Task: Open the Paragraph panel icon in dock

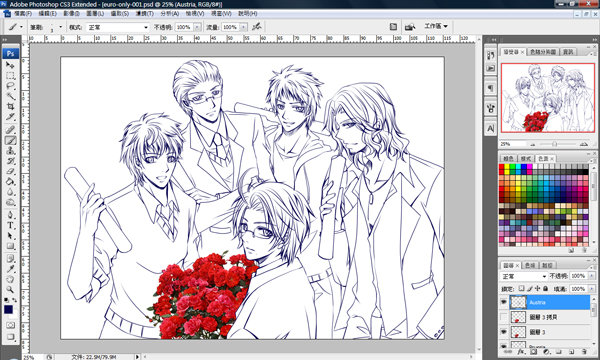Action: pos(491,88)
